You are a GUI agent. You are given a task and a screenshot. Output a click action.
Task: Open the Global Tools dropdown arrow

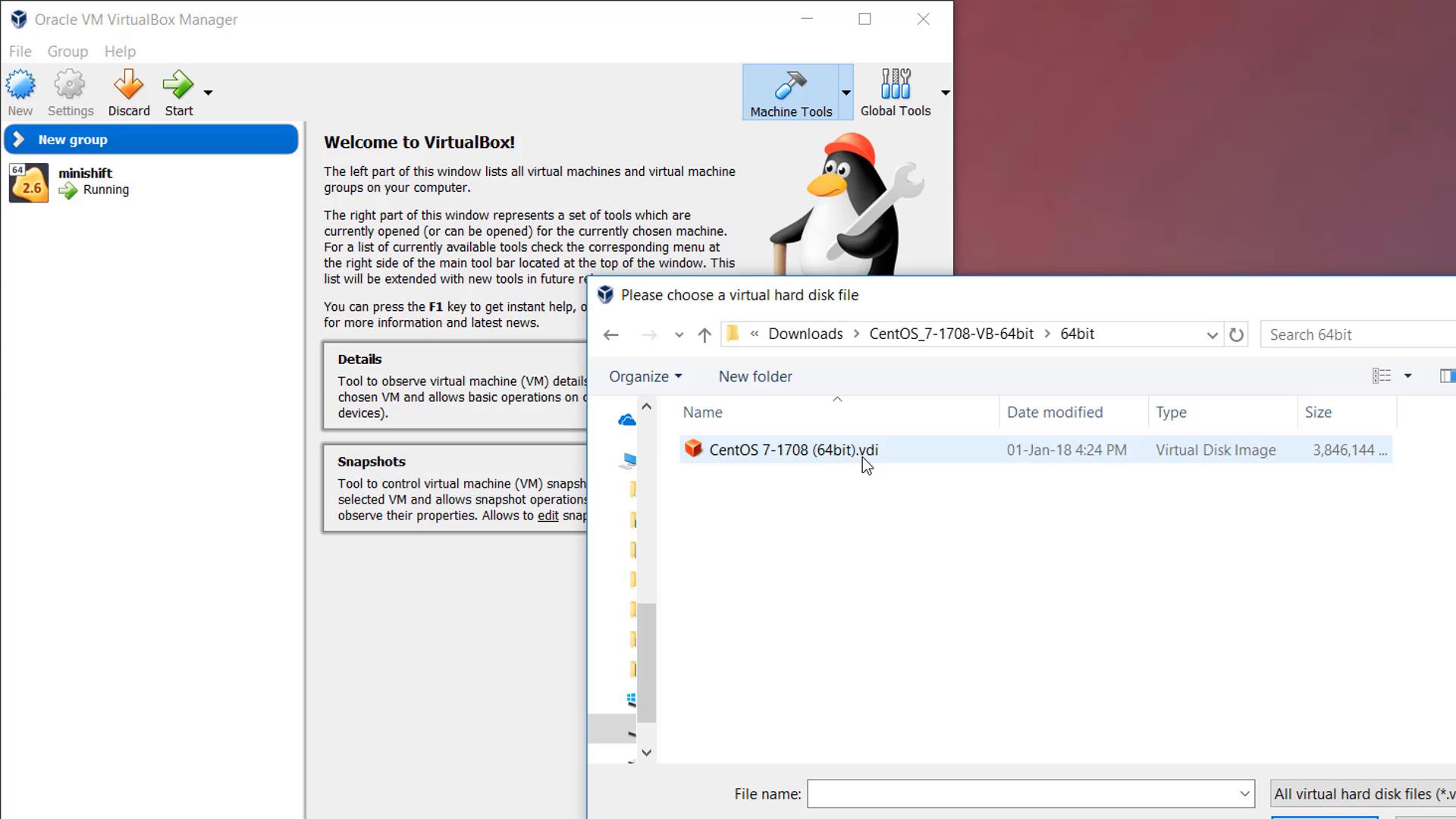(945, 93)
